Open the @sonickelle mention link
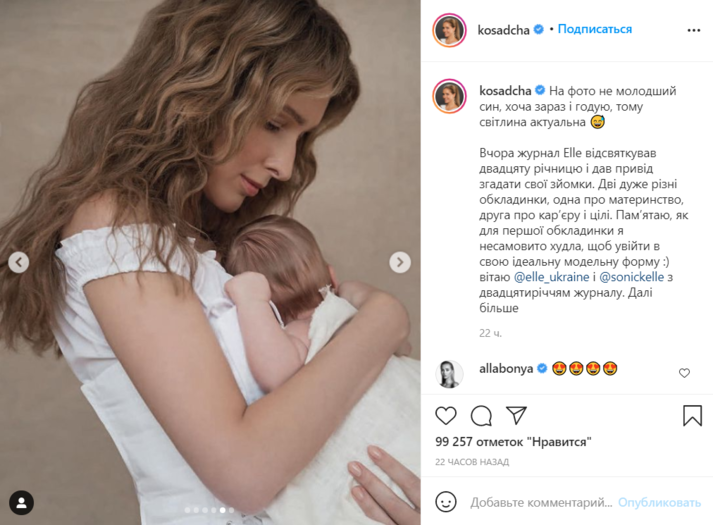Viewport: 713px width, 525px height. pyautogui.click(x=632, y=277)
